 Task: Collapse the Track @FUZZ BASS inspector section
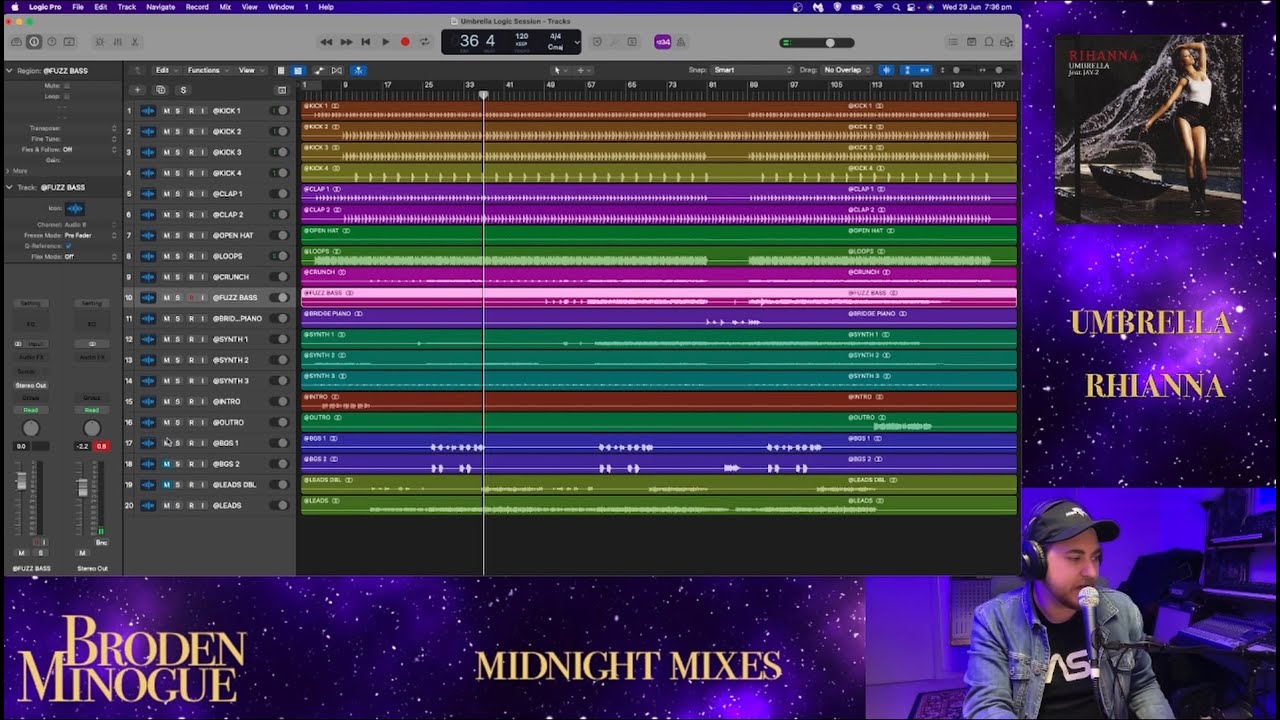pyautogui.click(x=9, y=187)
